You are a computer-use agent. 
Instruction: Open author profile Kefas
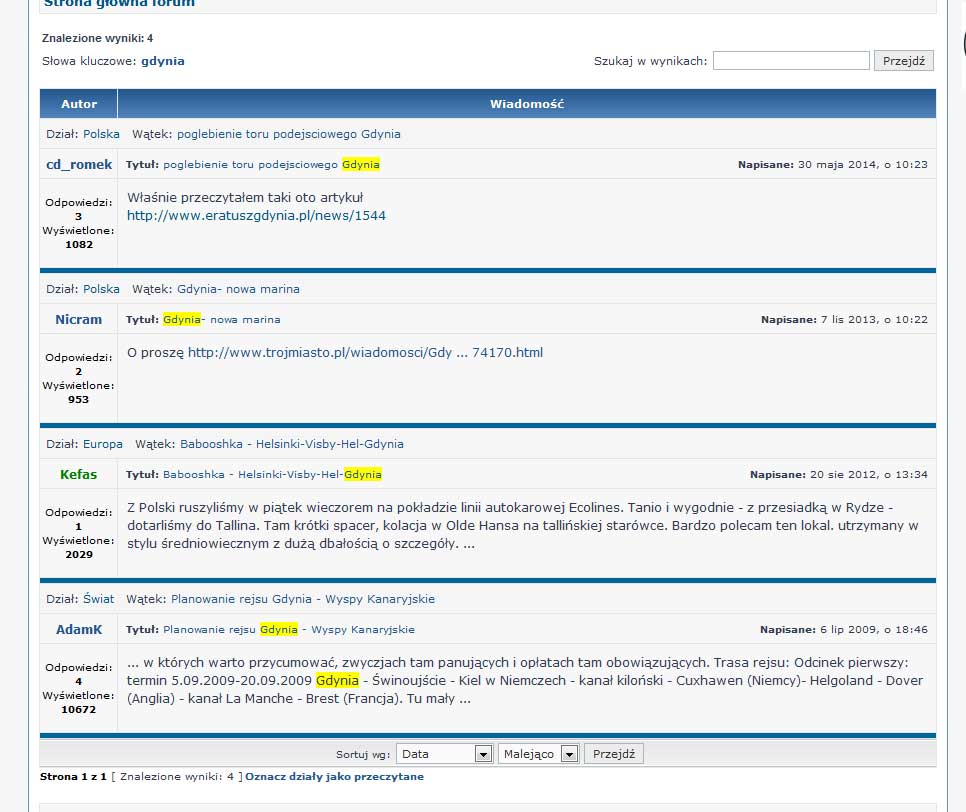point(79,474)
